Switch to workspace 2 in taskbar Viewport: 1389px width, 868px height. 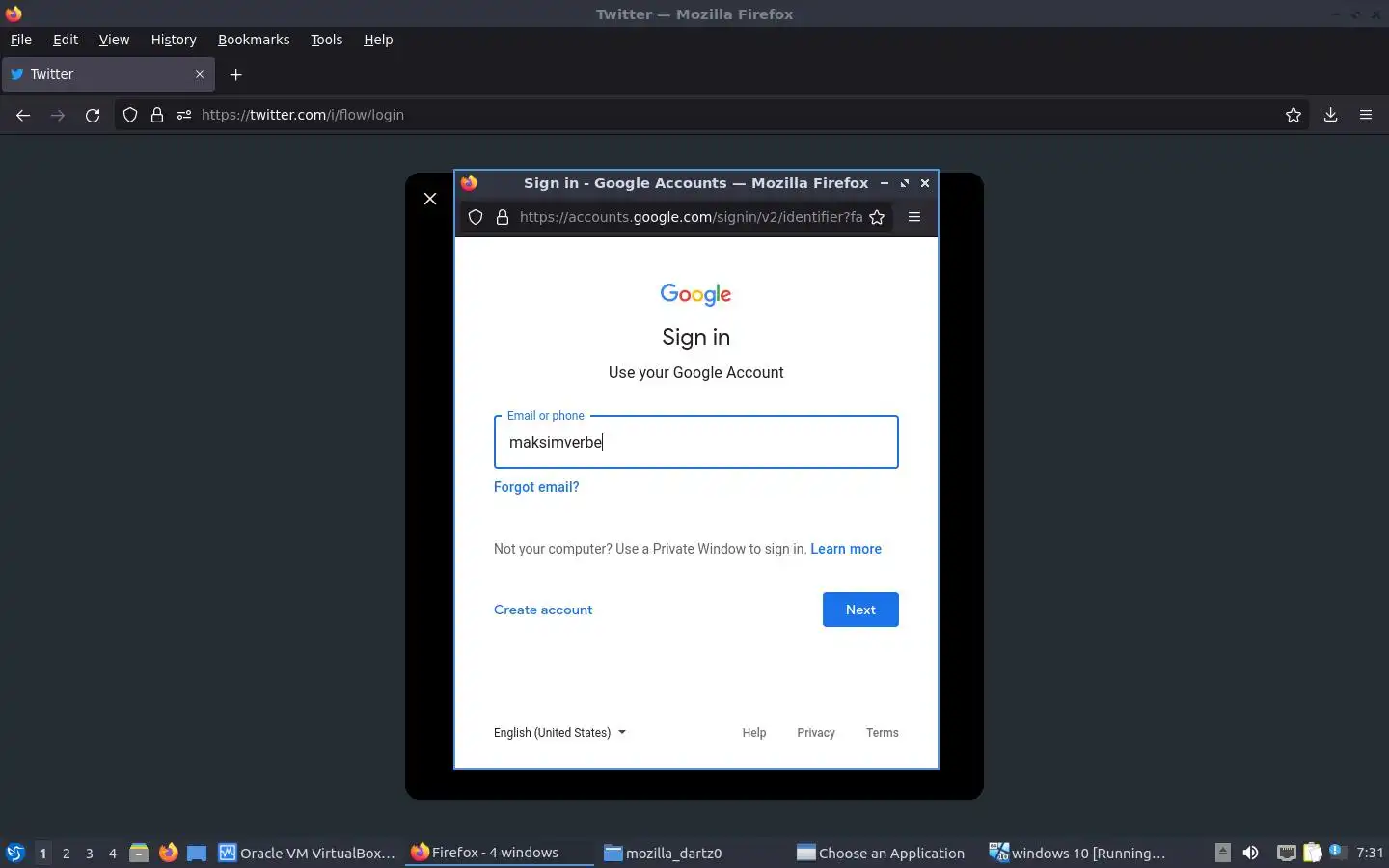click(x=66, y=853)
